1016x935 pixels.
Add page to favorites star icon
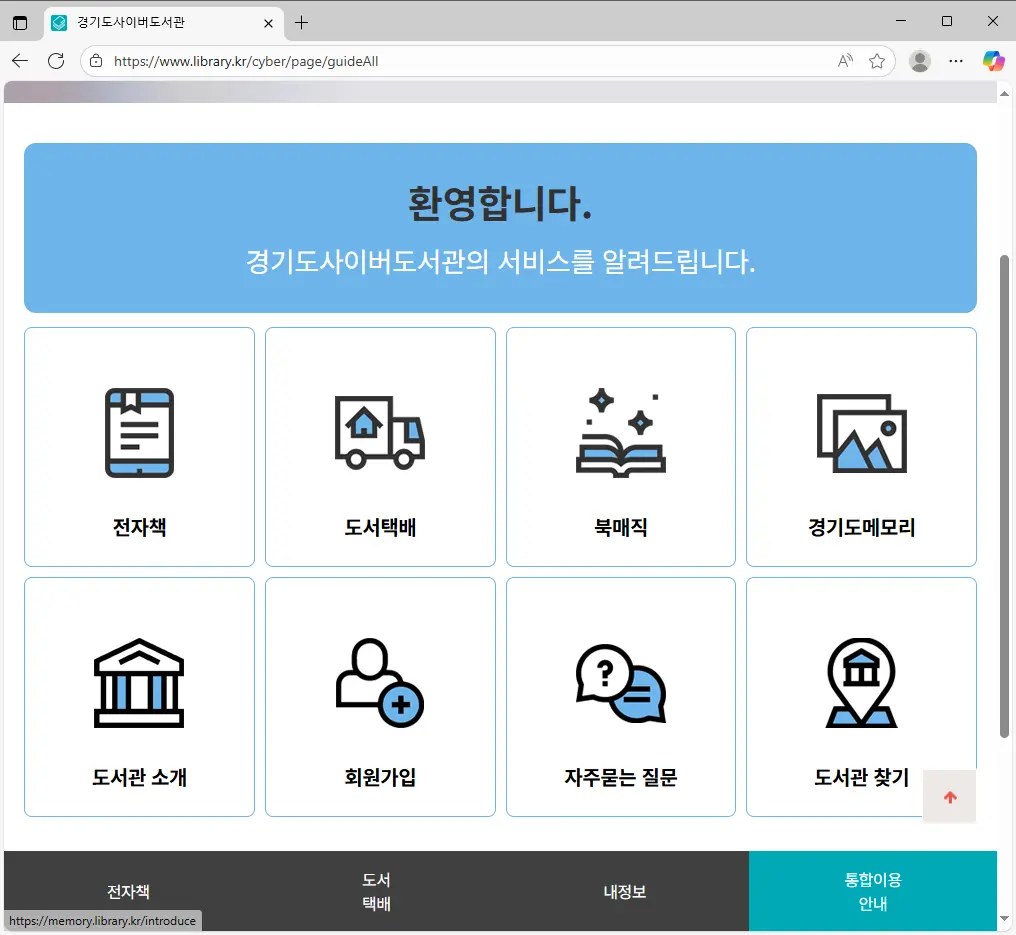tap(877, 61)
